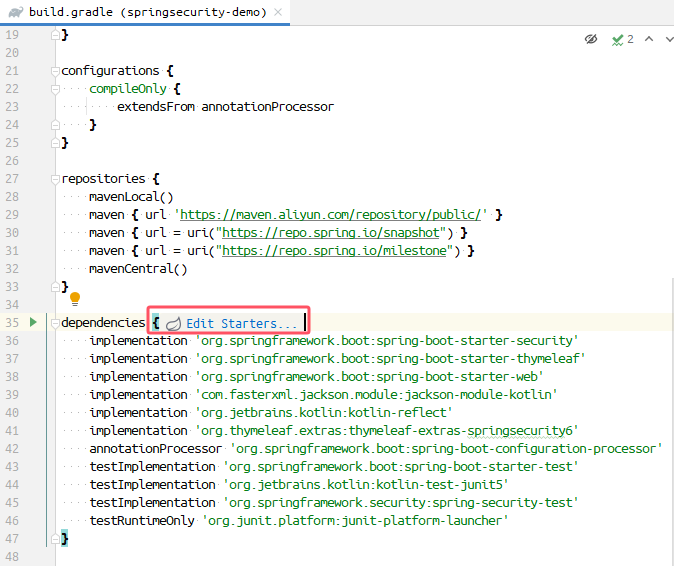Click thymeleaf-extras-springsecurity6 dependency string
Image resolution: width=674 pixels, height=566 pixels.
coord(387,431)
